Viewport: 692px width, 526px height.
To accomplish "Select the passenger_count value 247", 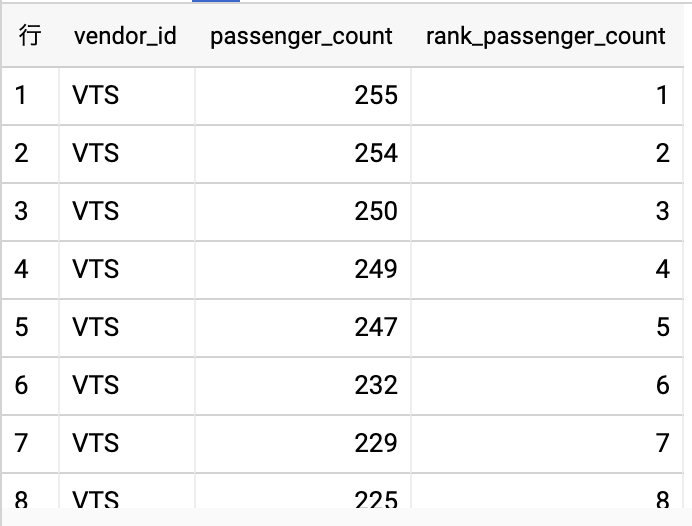I will [x=375, y=327].
